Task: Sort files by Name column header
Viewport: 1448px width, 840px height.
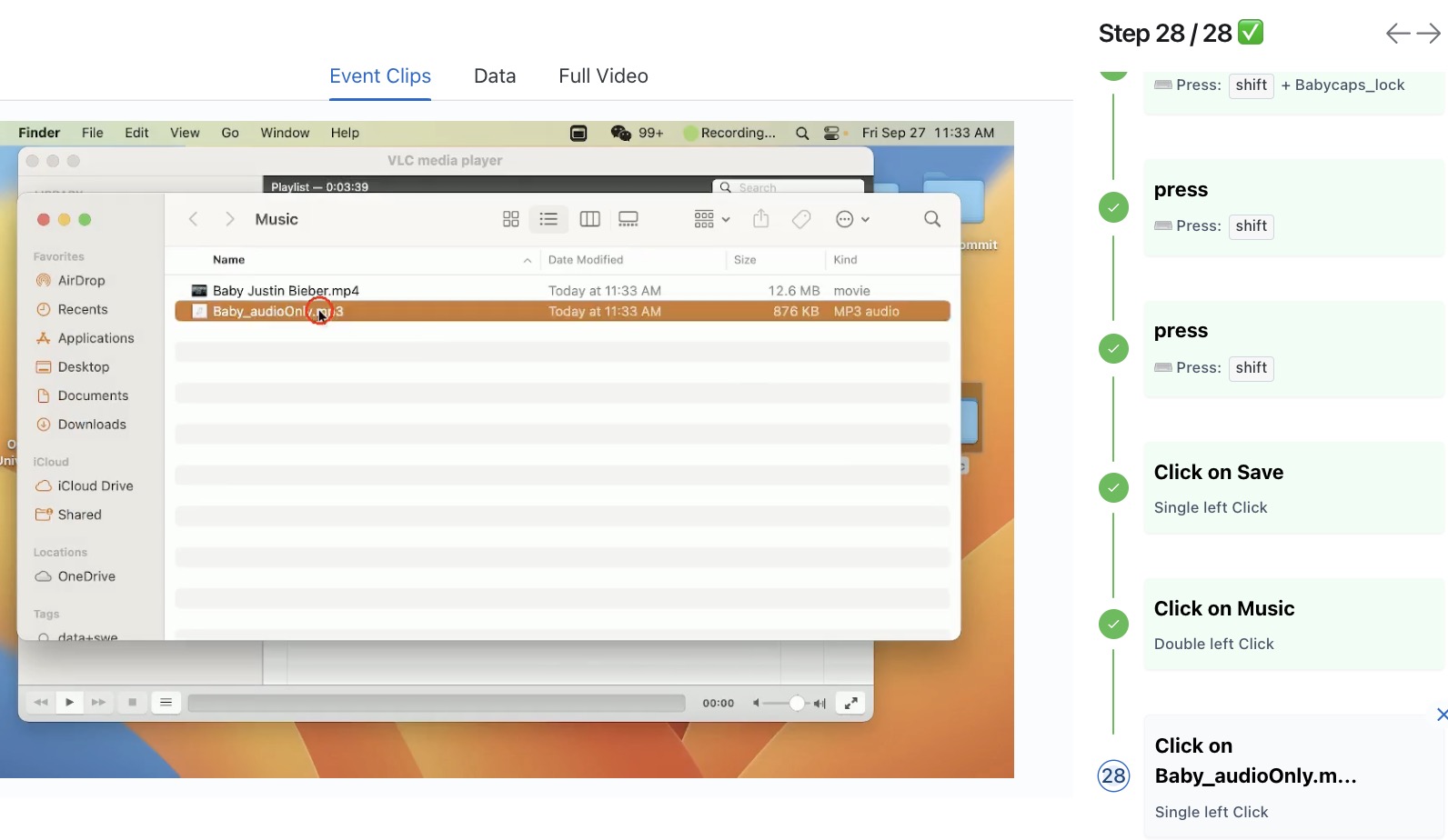Action: 229,260
